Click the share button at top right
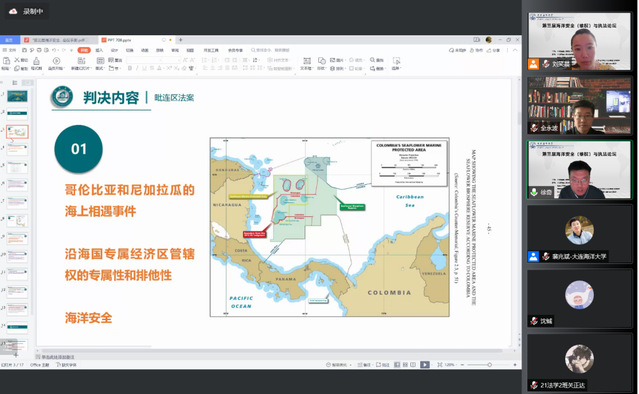The image size is (639, 394). pos(494,50)
